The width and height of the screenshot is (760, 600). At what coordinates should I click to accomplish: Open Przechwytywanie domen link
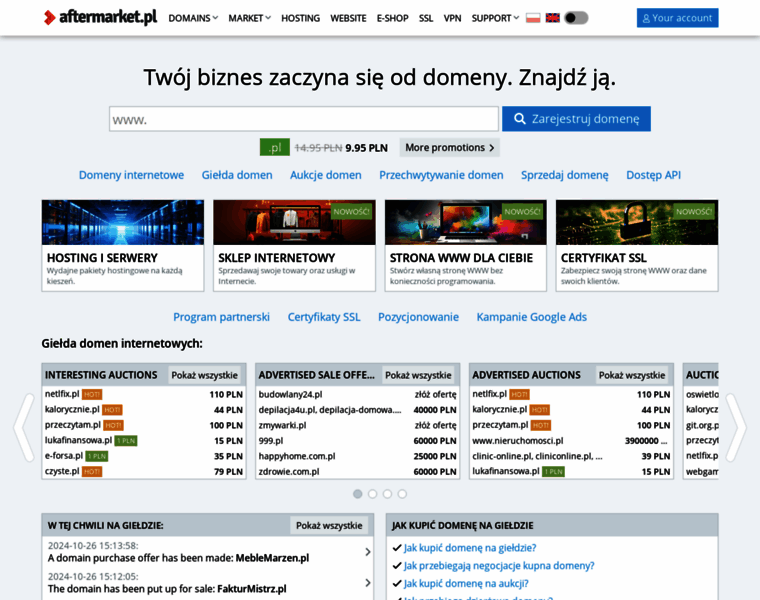click(441, 175)
